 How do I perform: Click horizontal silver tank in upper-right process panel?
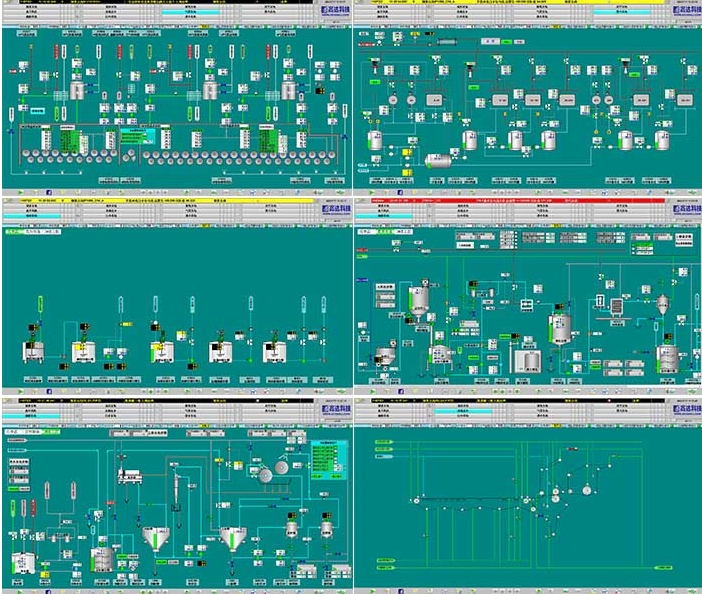(x=438, y=160)
